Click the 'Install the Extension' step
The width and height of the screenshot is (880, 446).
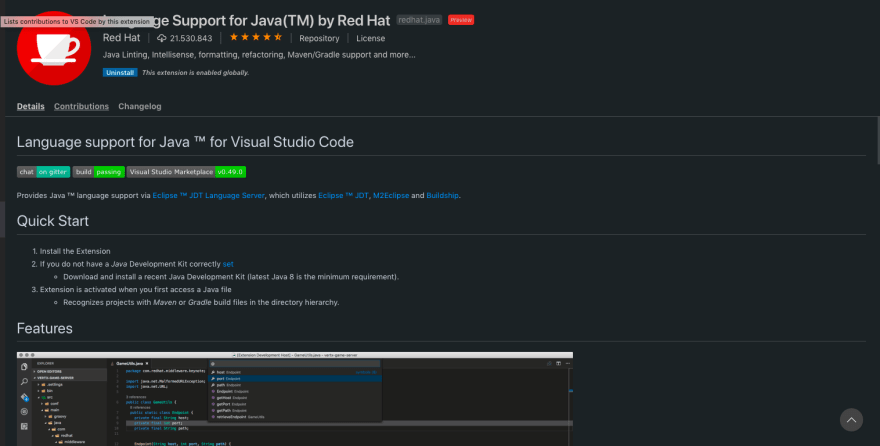[x=75, y=251]
